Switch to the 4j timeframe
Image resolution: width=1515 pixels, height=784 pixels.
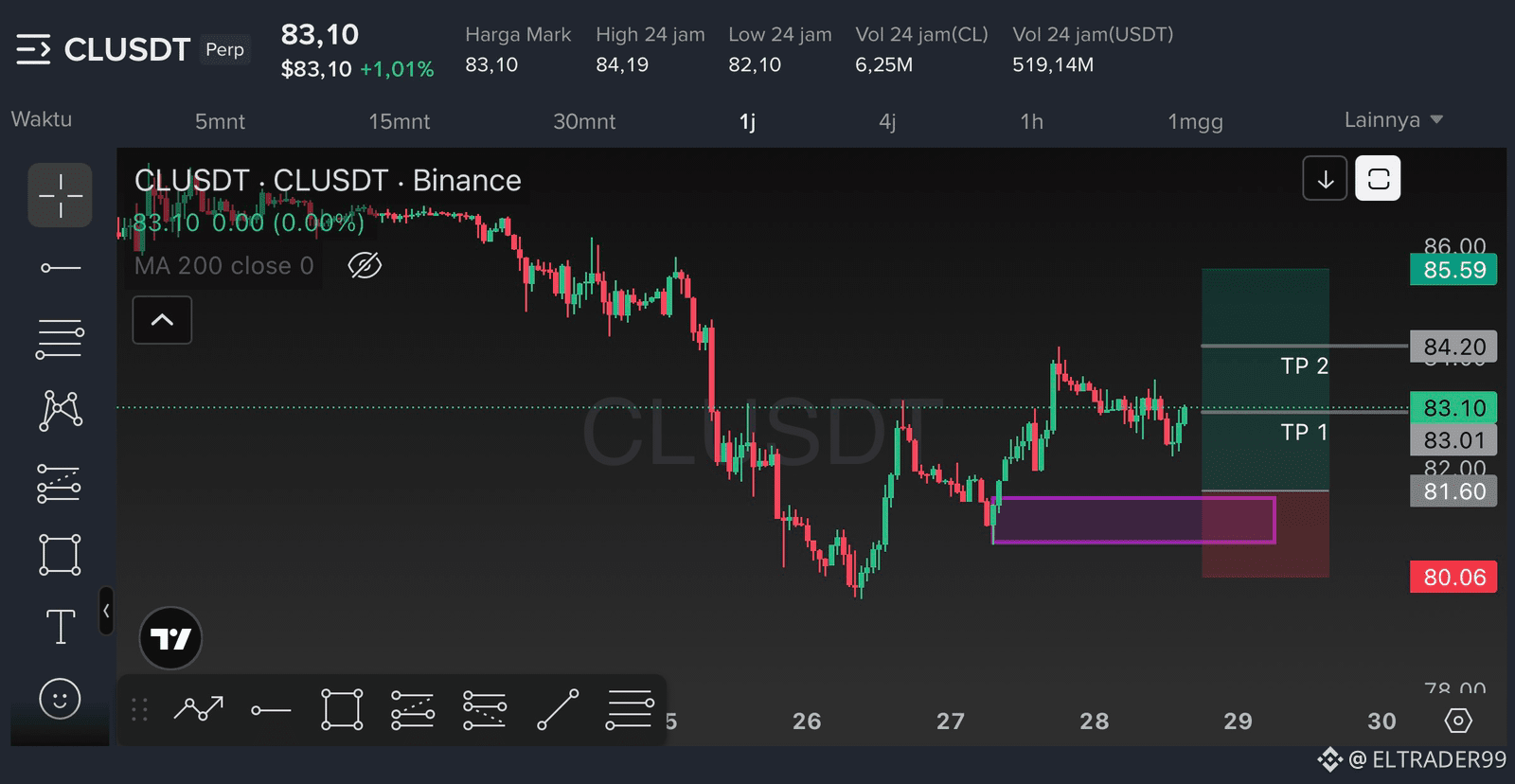pos(887,121)
